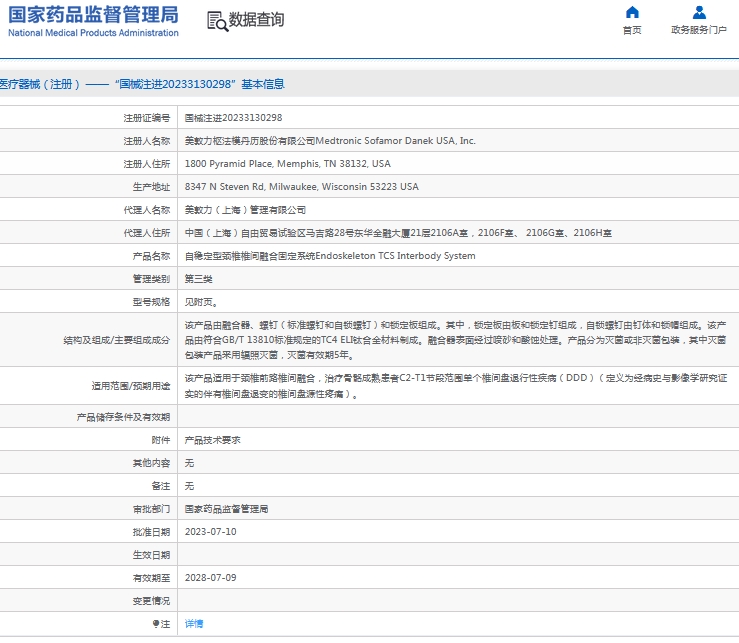The height and width of the screenshot is (643, 739).
Task: Click the 变更情况 row label
Action: pyautogui.click(x=151, y=602)
